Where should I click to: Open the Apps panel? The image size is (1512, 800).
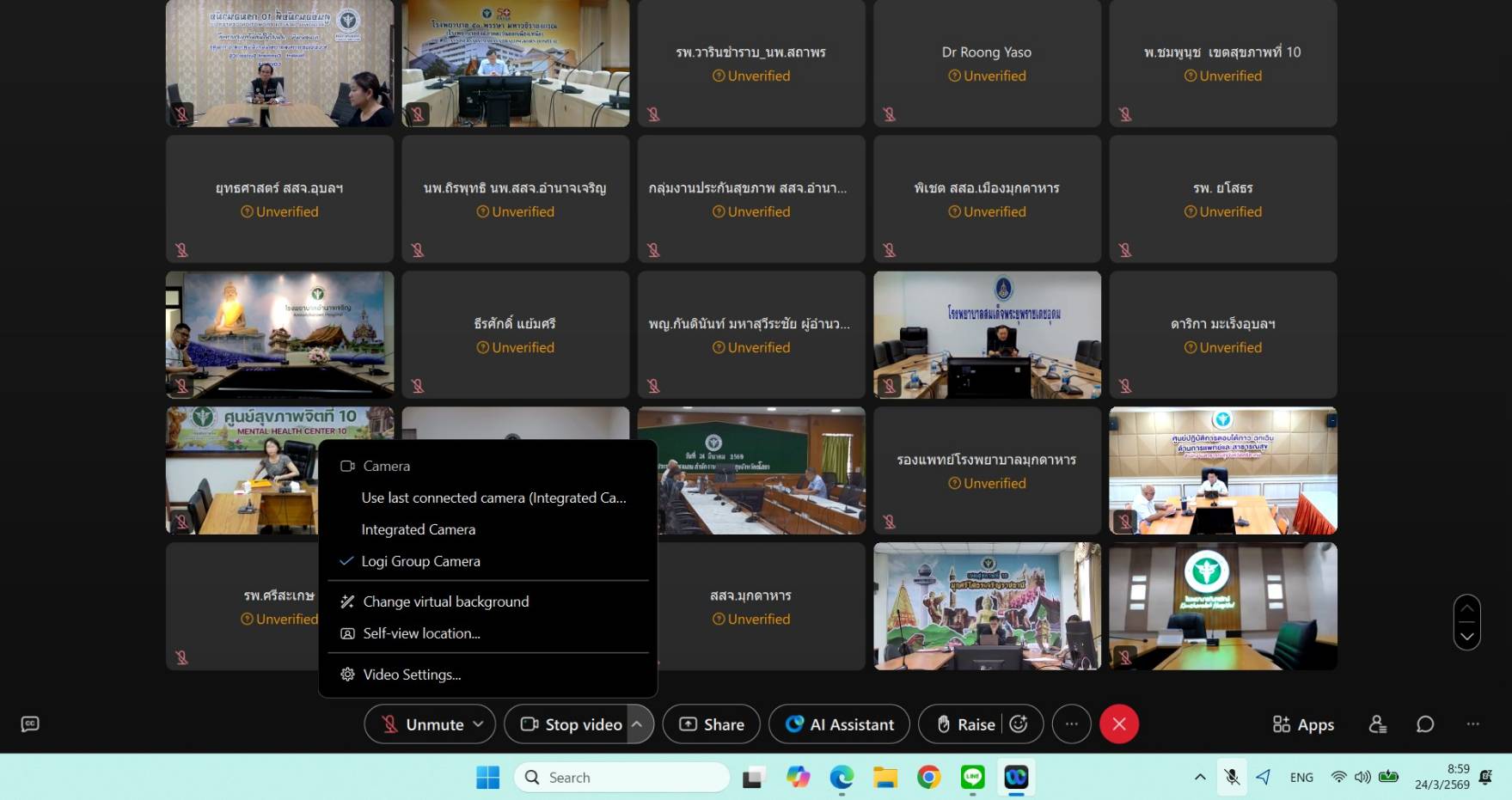[x=1303, y=724]
